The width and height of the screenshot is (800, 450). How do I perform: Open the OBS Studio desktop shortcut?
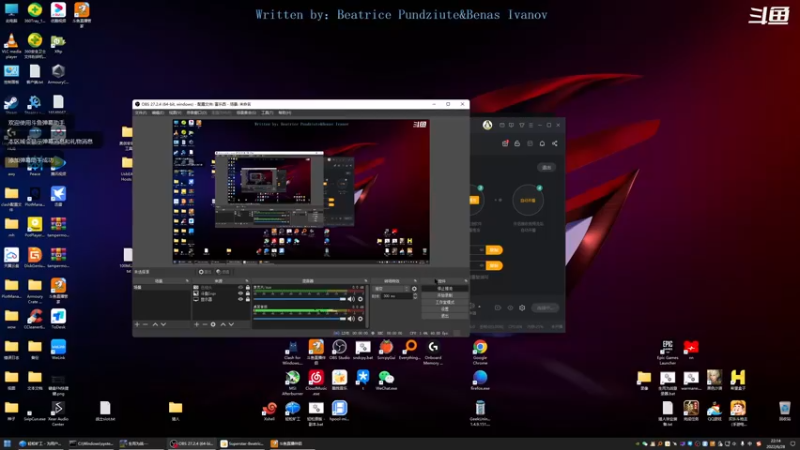pyautogui.click(x=339, y=351)
